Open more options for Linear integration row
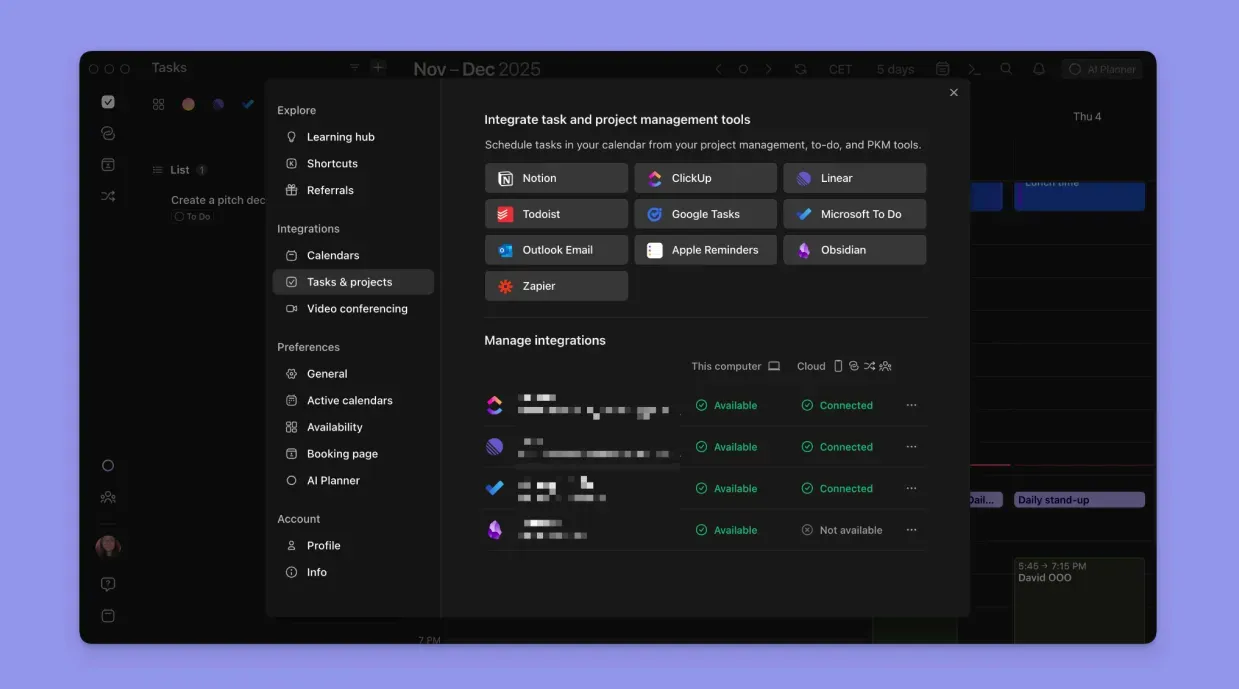The image size is (1239, 689). (911, 447)
